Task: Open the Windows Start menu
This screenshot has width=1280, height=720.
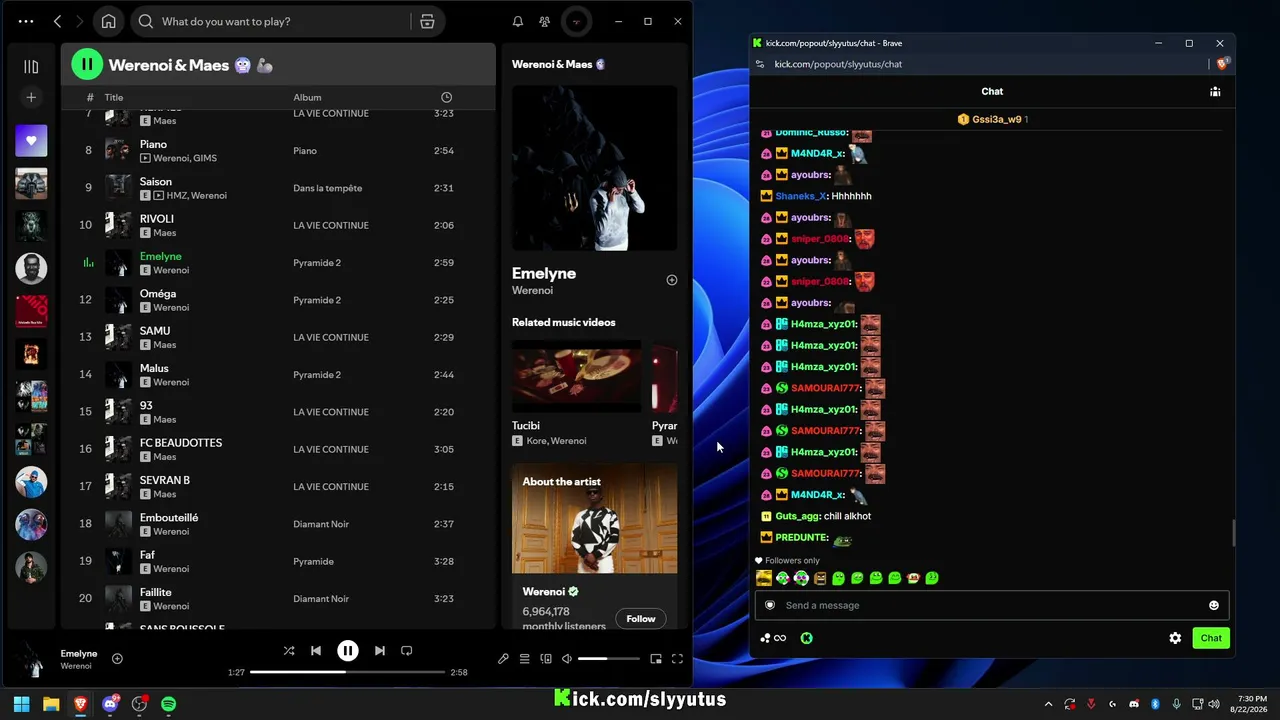Action: (21, 704)
